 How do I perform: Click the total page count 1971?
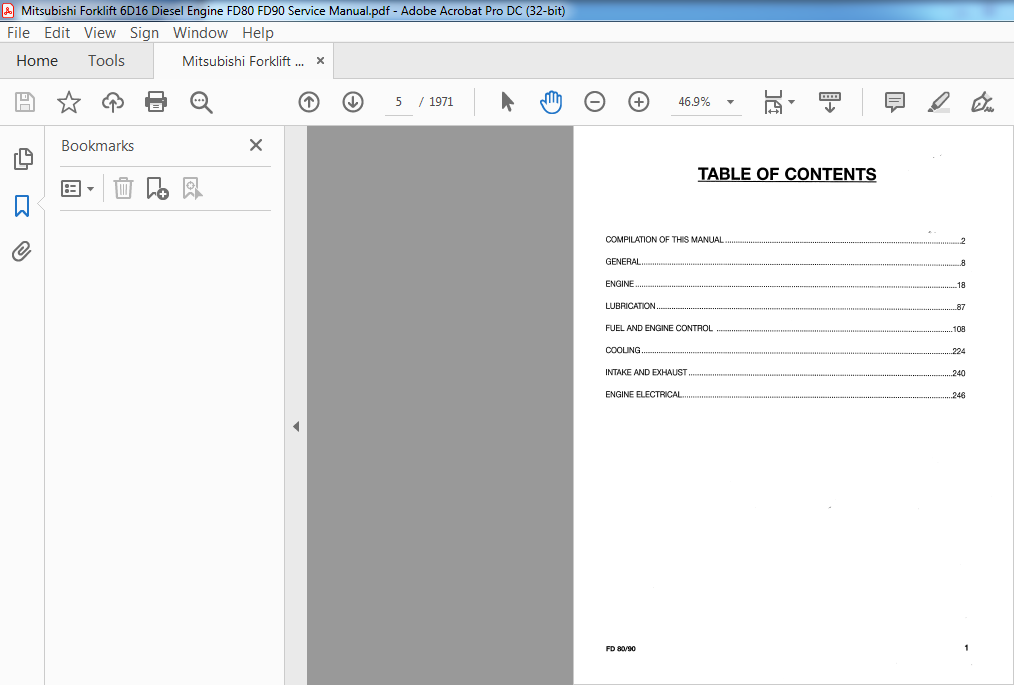(x=441, y=102)
